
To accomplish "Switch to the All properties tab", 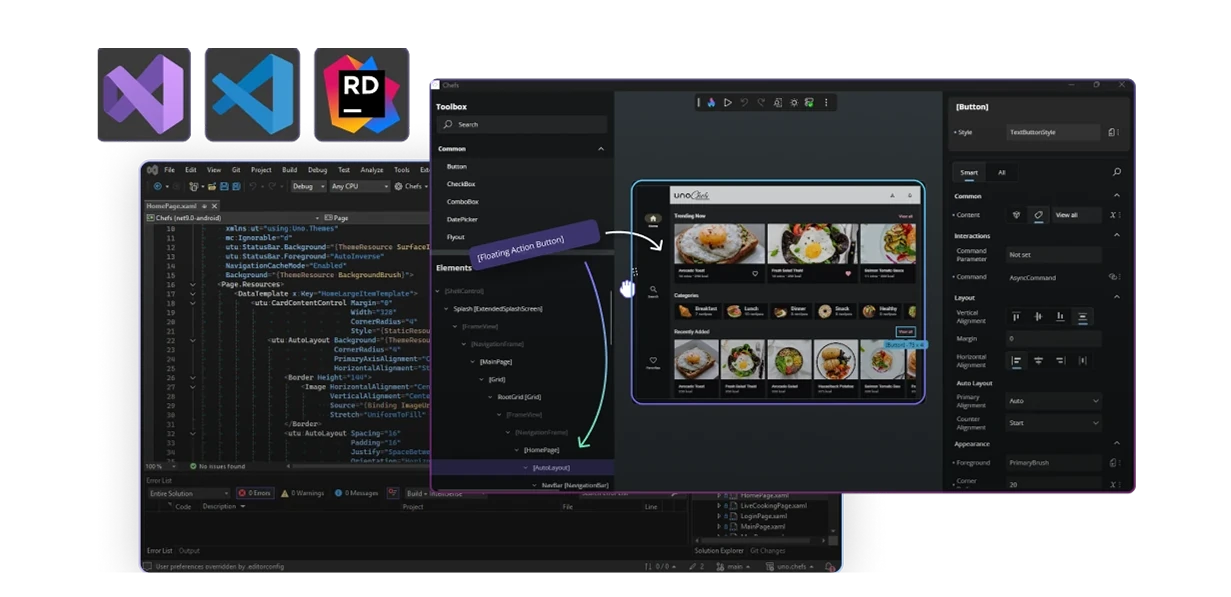I will tap(1002, 173).
